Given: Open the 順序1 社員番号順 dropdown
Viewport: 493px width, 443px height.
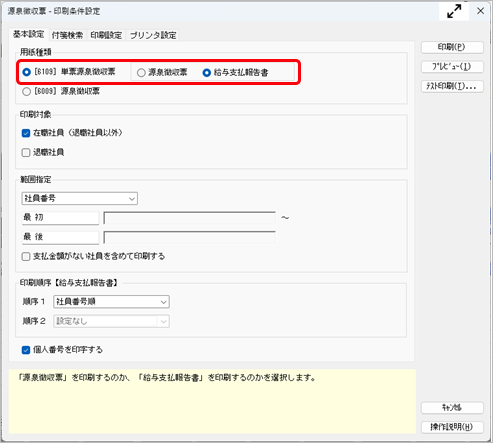Looking at the screenshot, I should click(x=111, y=302).
